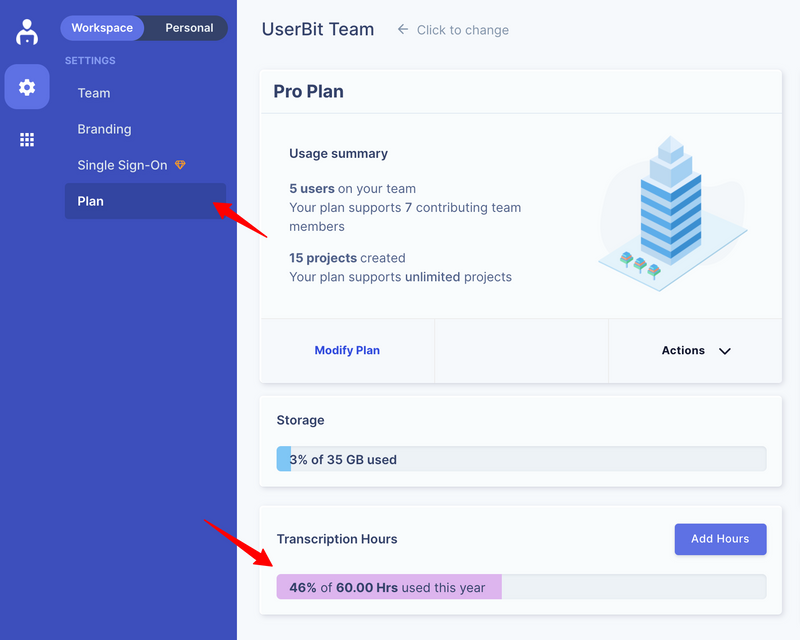Click the UserBit Team workspace name

click(x=318, y=29)
